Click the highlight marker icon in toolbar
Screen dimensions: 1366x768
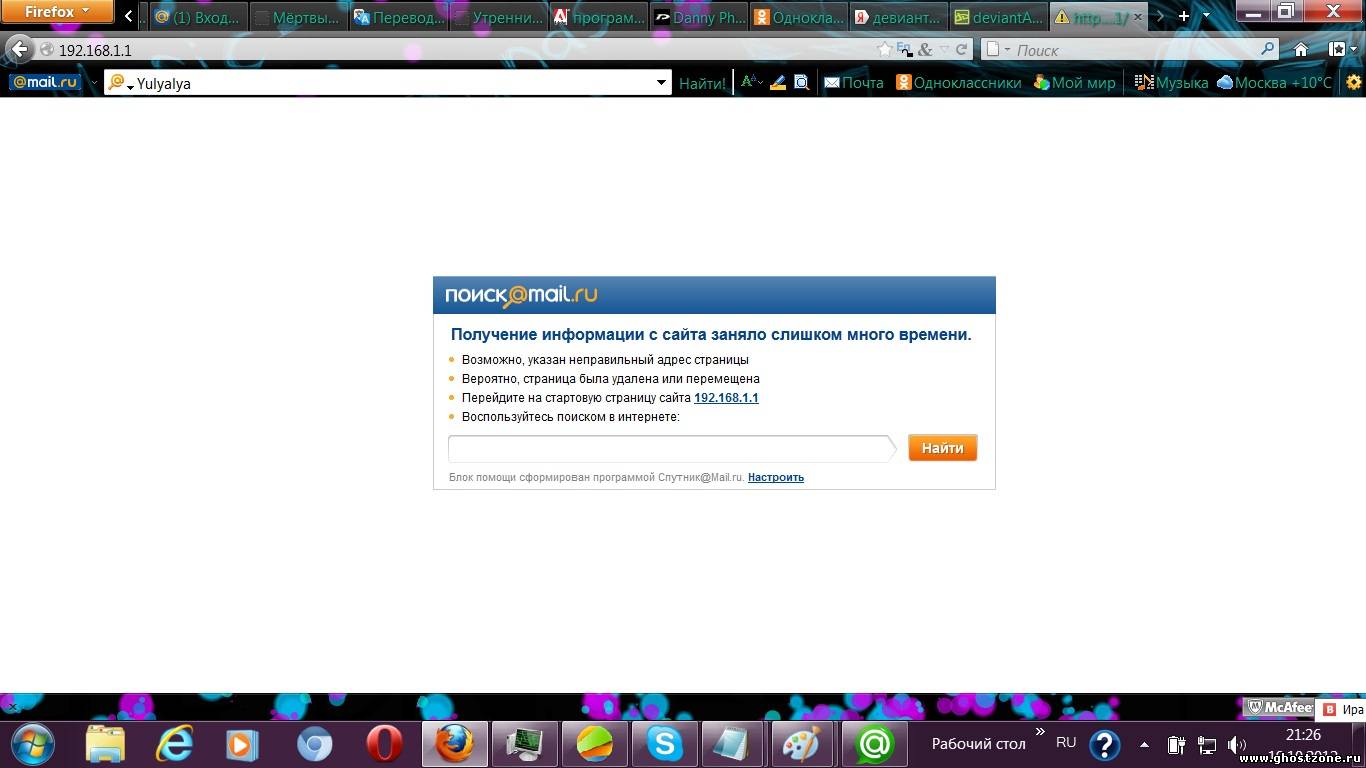click(x=778, y=83)
